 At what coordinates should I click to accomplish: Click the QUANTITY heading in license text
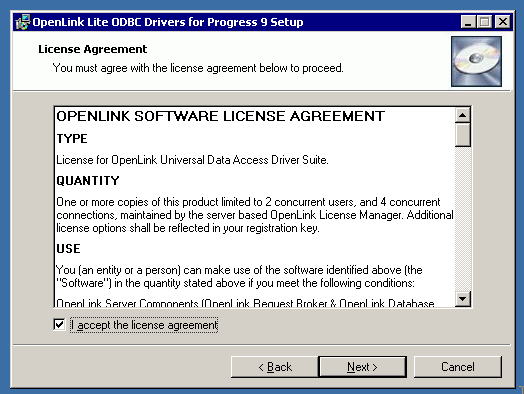(88, 181)
